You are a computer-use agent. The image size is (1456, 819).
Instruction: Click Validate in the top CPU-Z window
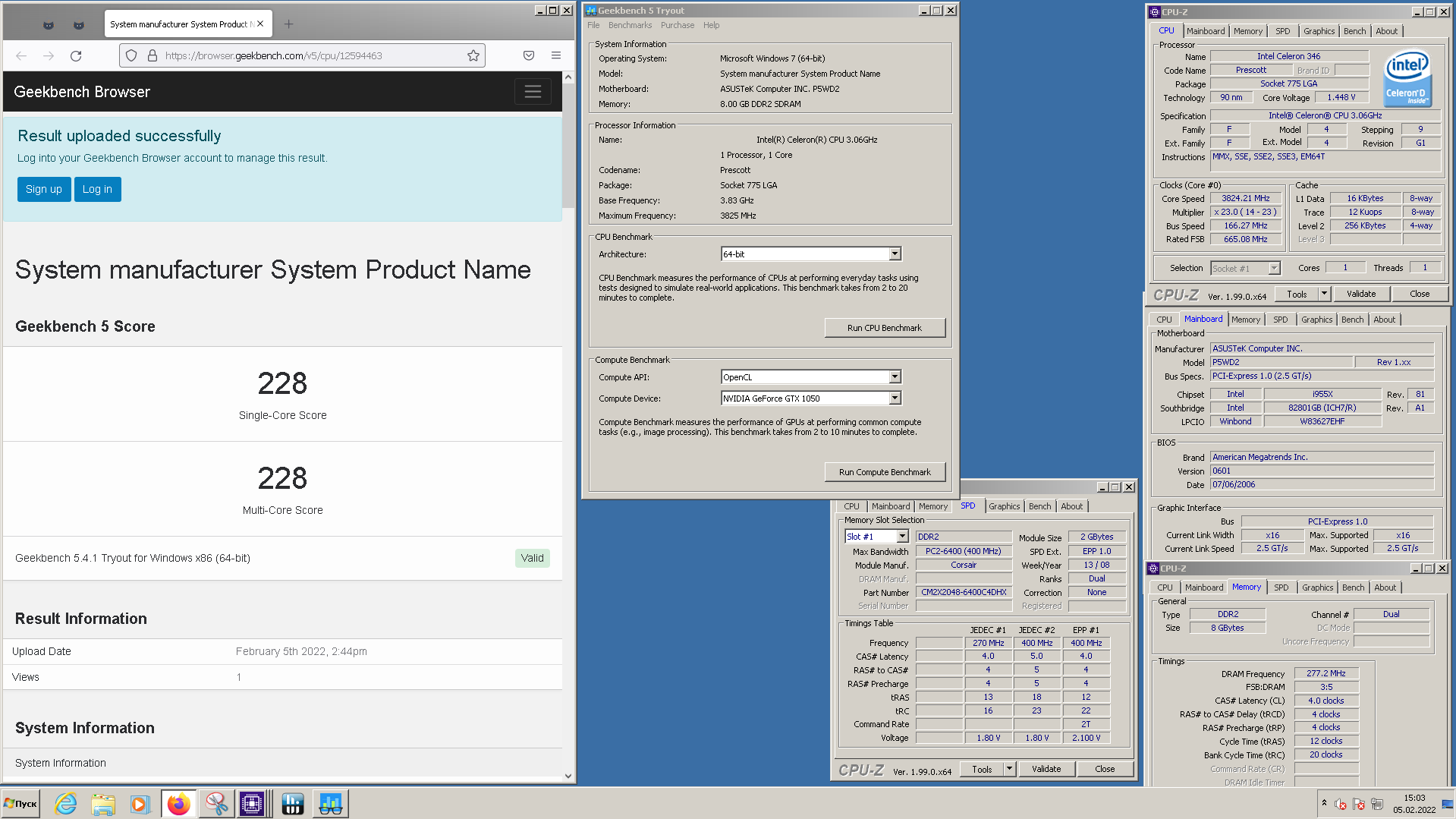(x=1361, y=294)
